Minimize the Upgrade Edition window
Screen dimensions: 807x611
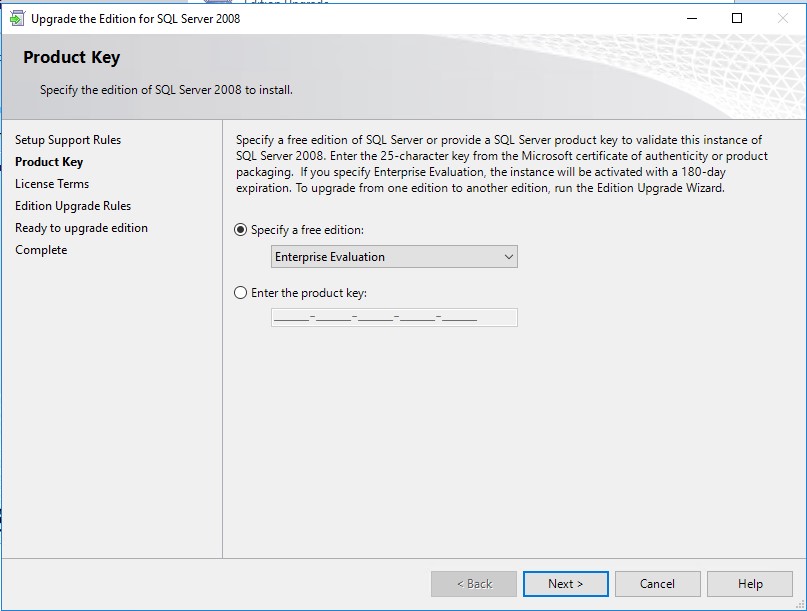(691, 18)
